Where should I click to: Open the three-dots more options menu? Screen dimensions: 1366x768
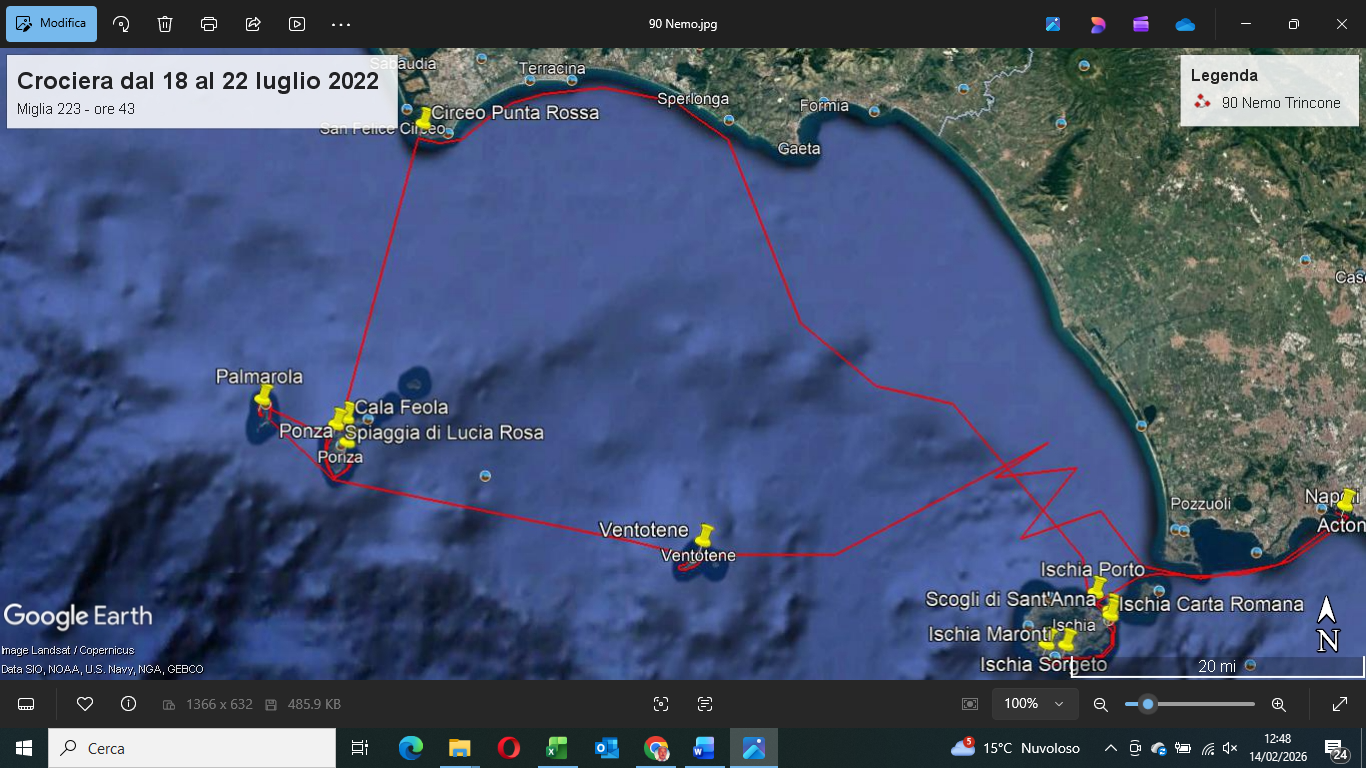pyautogui.click(x=341, y=24)
